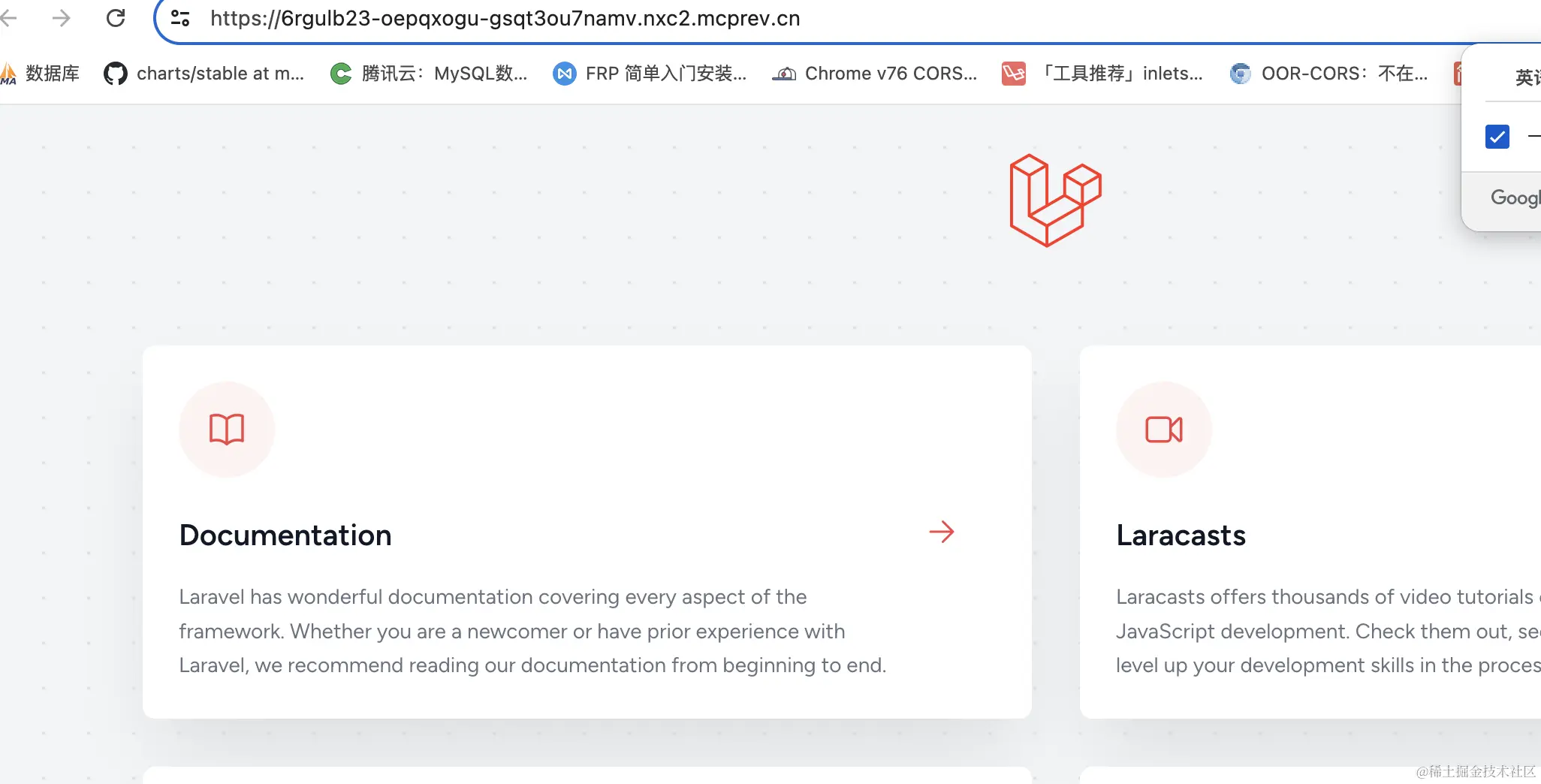Select the Laracasts card heading

1180,535
